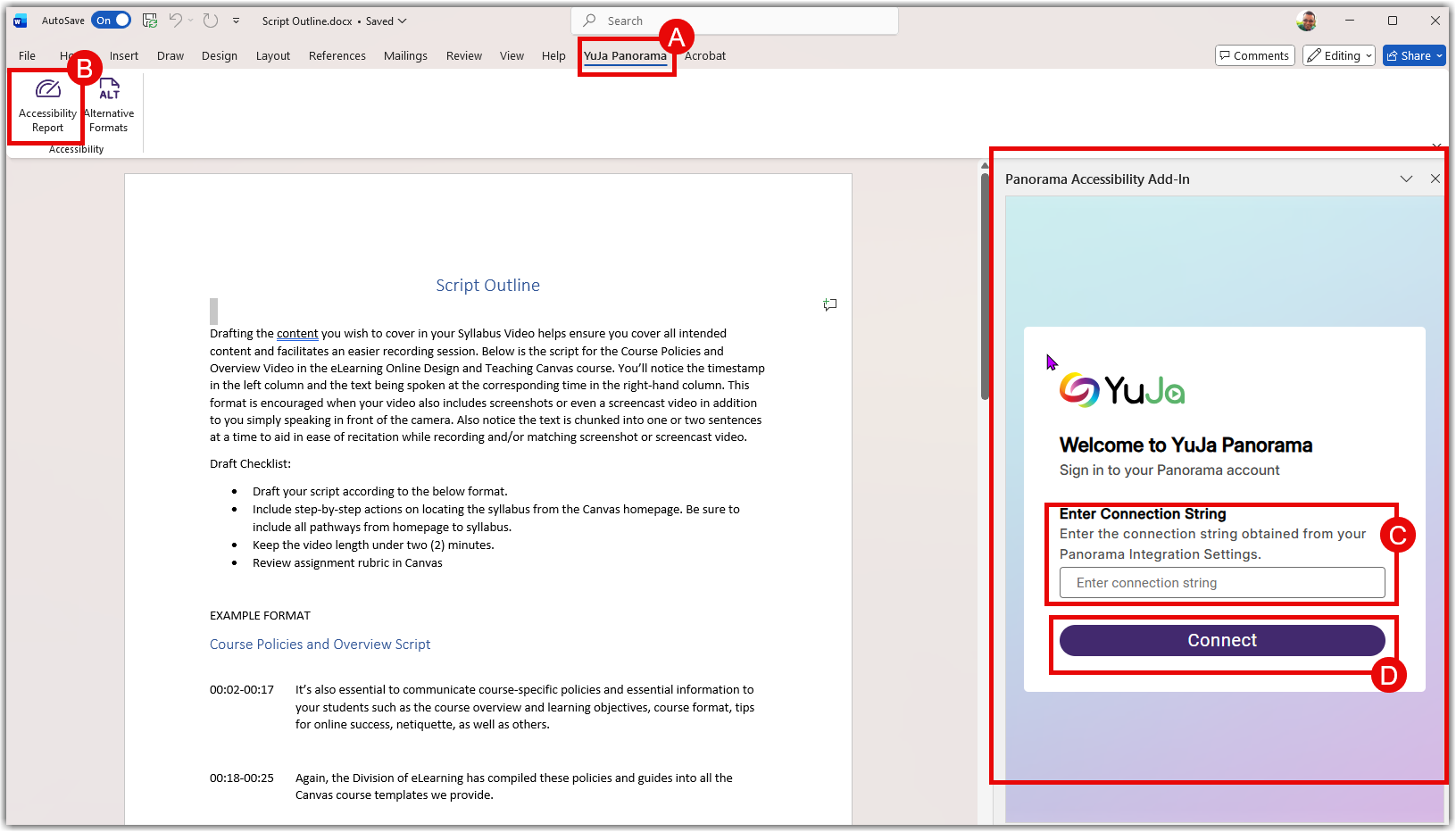Open the Comments pane button
Image resolution: width=1456 pixels, height=832 pixels.
[1254, 55]
